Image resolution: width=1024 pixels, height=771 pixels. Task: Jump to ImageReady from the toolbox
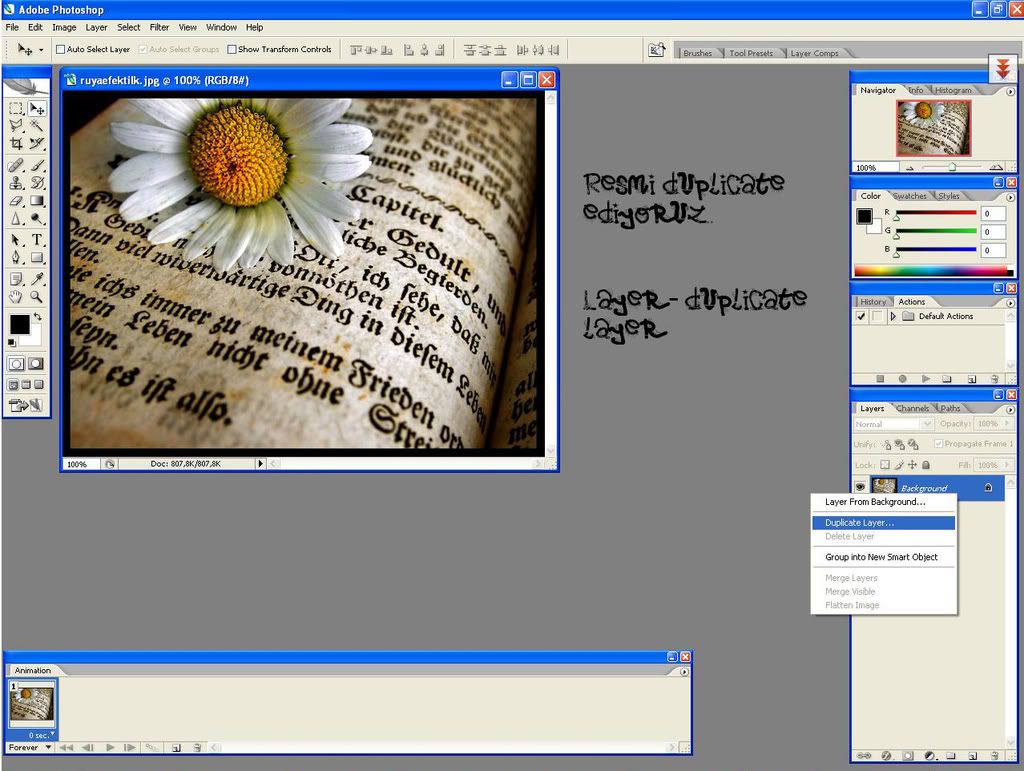(26, 405)
